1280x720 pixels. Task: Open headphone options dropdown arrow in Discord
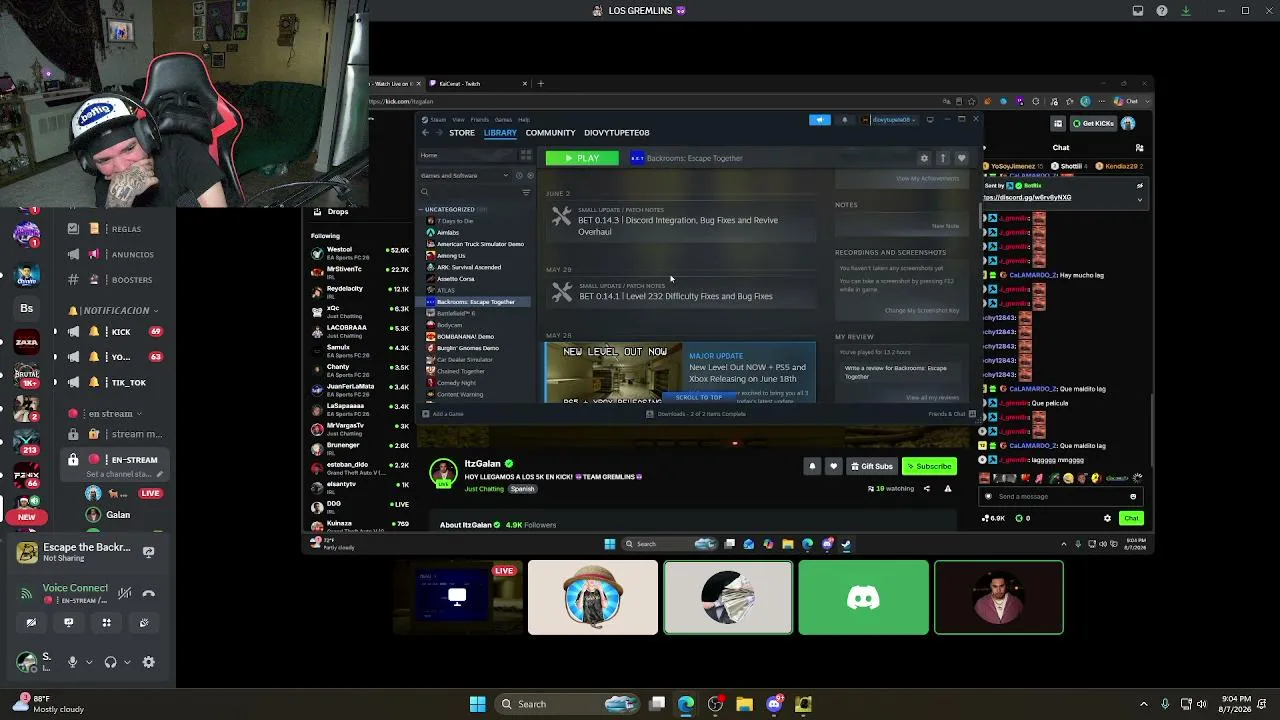(x=127, y=662)
